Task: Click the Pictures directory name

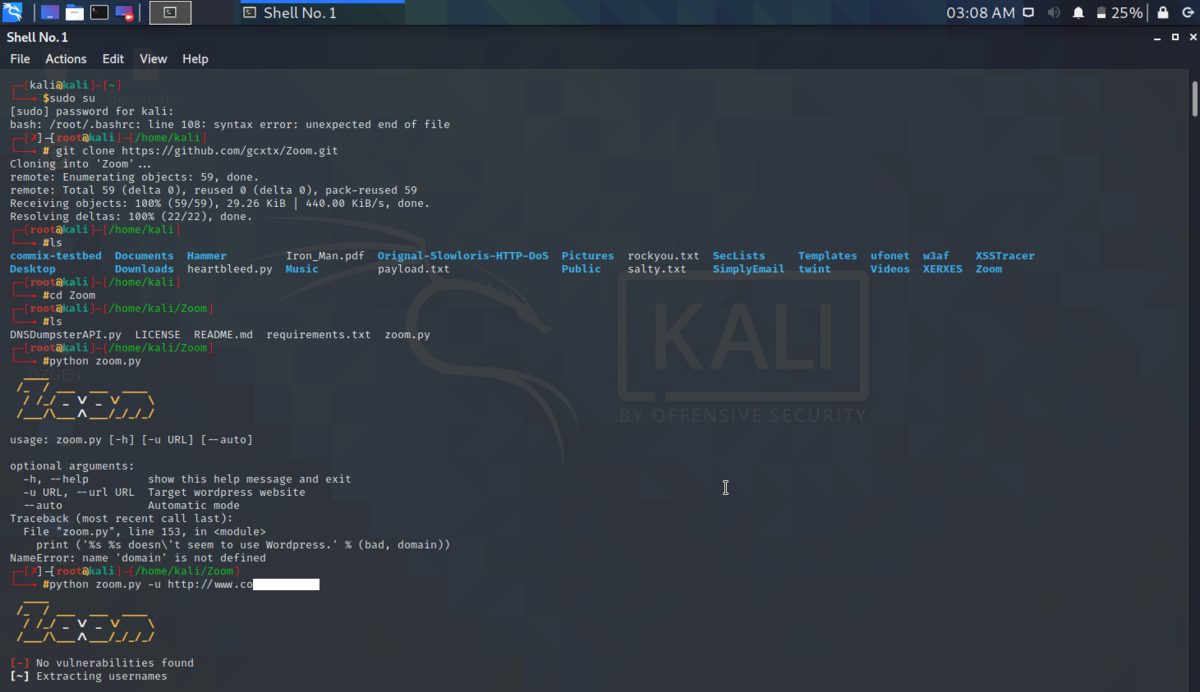Action: (588, 256)
